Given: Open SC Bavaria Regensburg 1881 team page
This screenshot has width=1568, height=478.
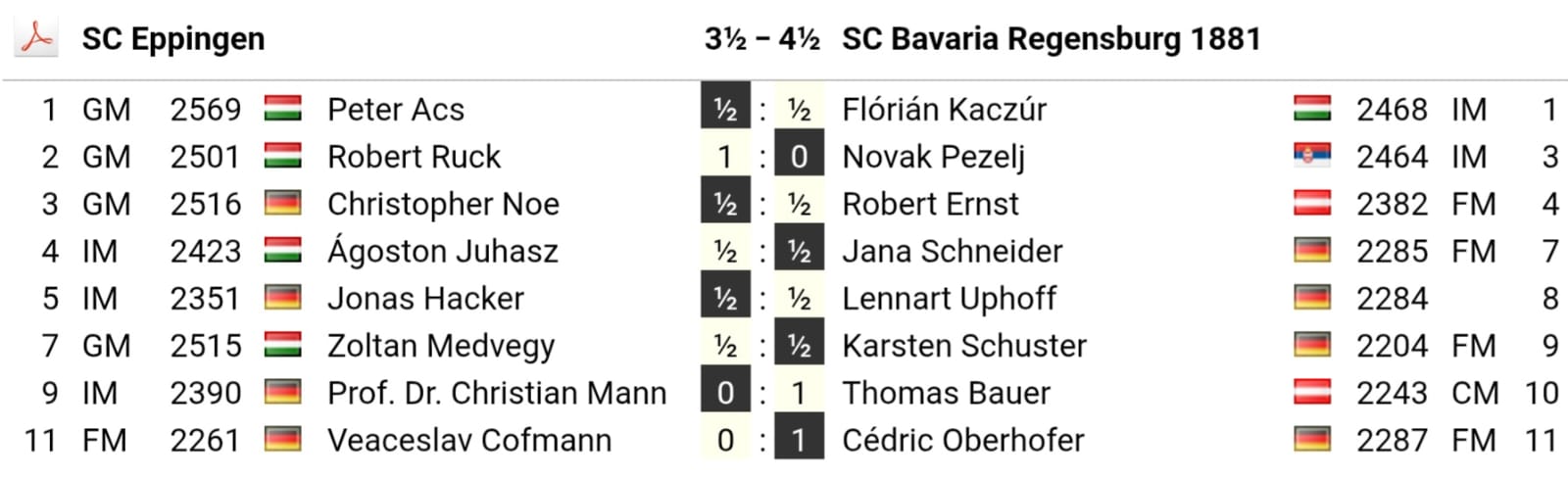Looking at the screenshot, I should click(x=1051, y=39).
